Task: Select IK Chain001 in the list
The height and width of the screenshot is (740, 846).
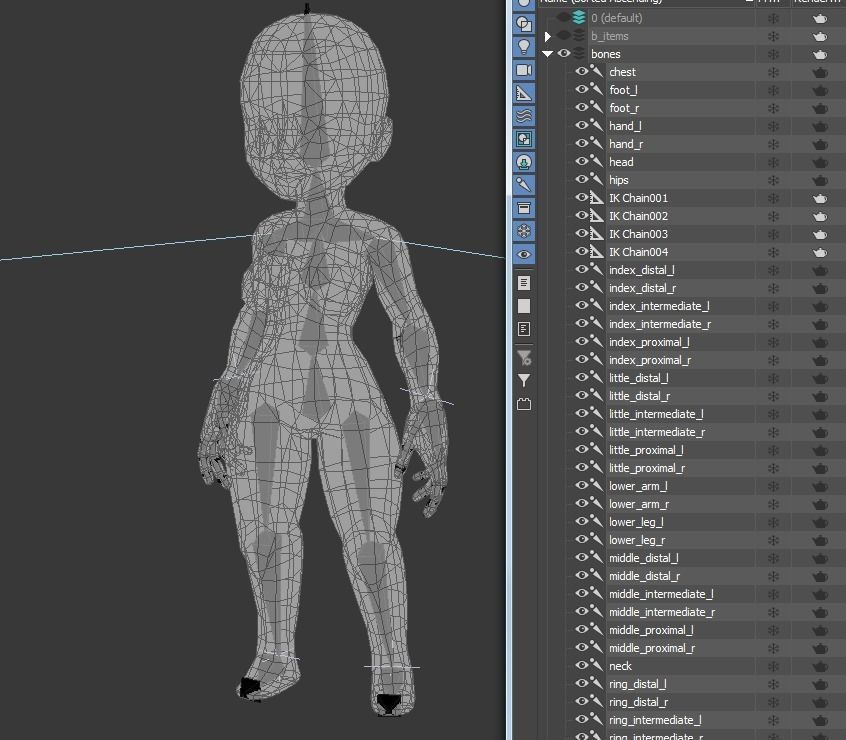Action: pos(638,198)
